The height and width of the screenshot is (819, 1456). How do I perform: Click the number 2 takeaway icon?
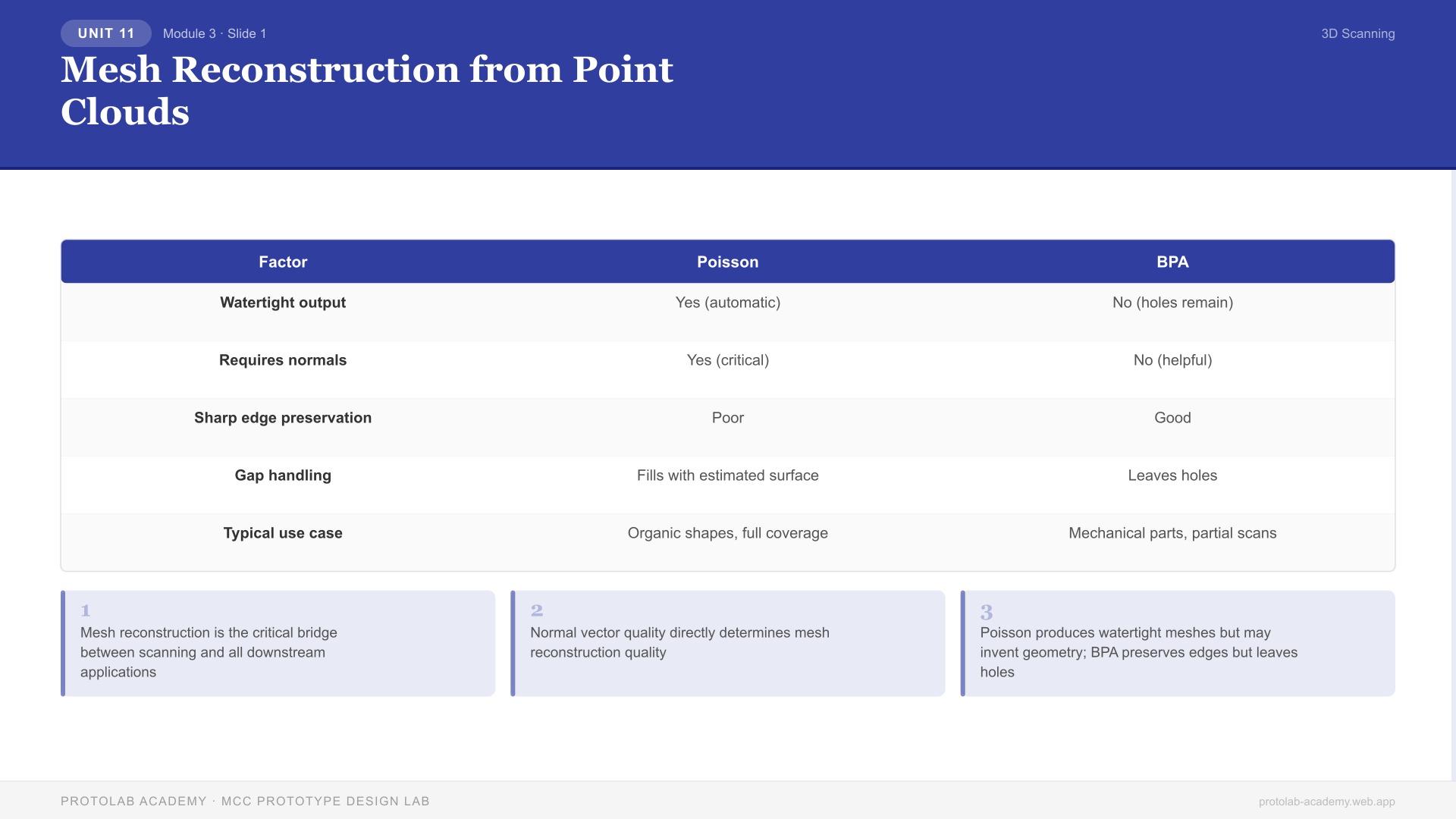coord(537,610)
